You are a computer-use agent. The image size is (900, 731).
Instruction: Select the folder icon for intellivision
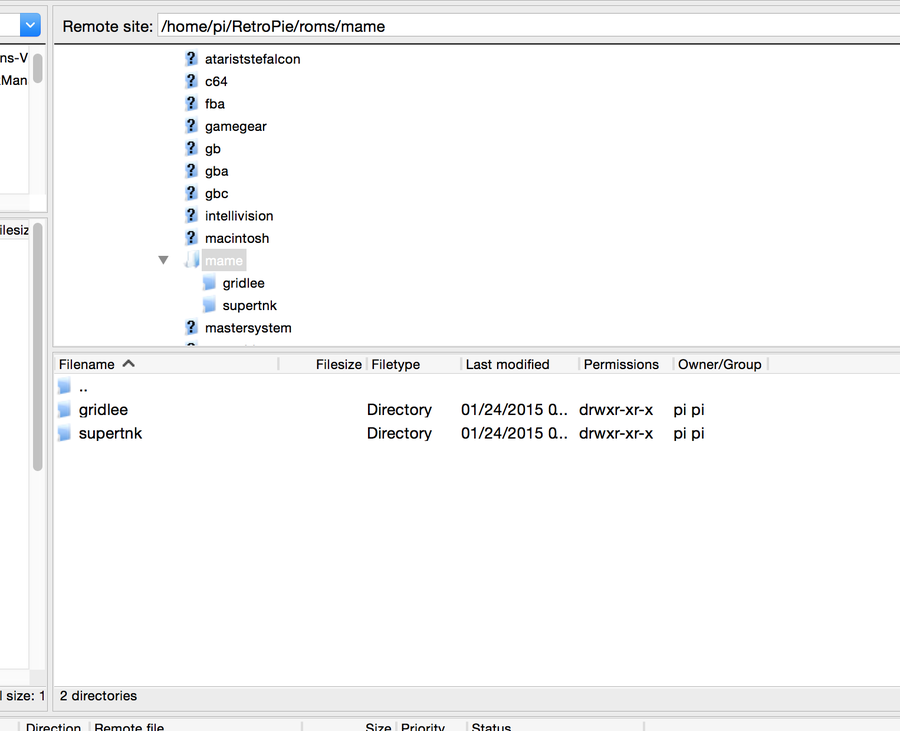click(x=191, y=216)
